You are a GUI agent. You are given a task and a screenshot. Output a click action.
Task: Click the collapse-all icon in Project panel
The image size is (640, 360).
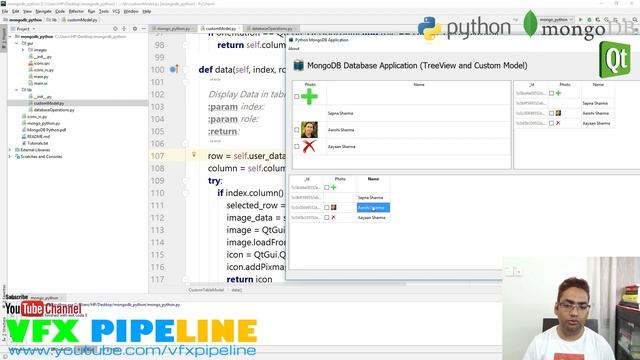(x=124, y=29)
